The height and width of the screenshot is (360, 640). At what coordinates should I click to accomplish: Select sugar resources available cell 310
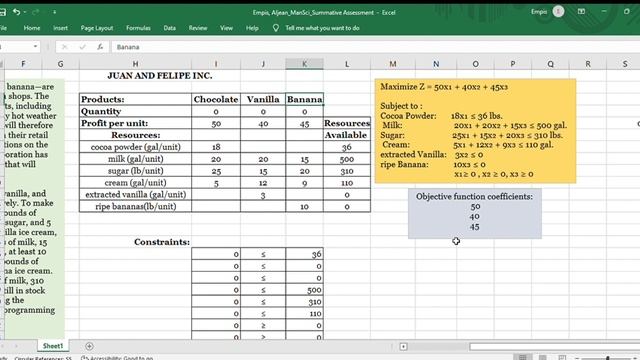tap(347, 171)
